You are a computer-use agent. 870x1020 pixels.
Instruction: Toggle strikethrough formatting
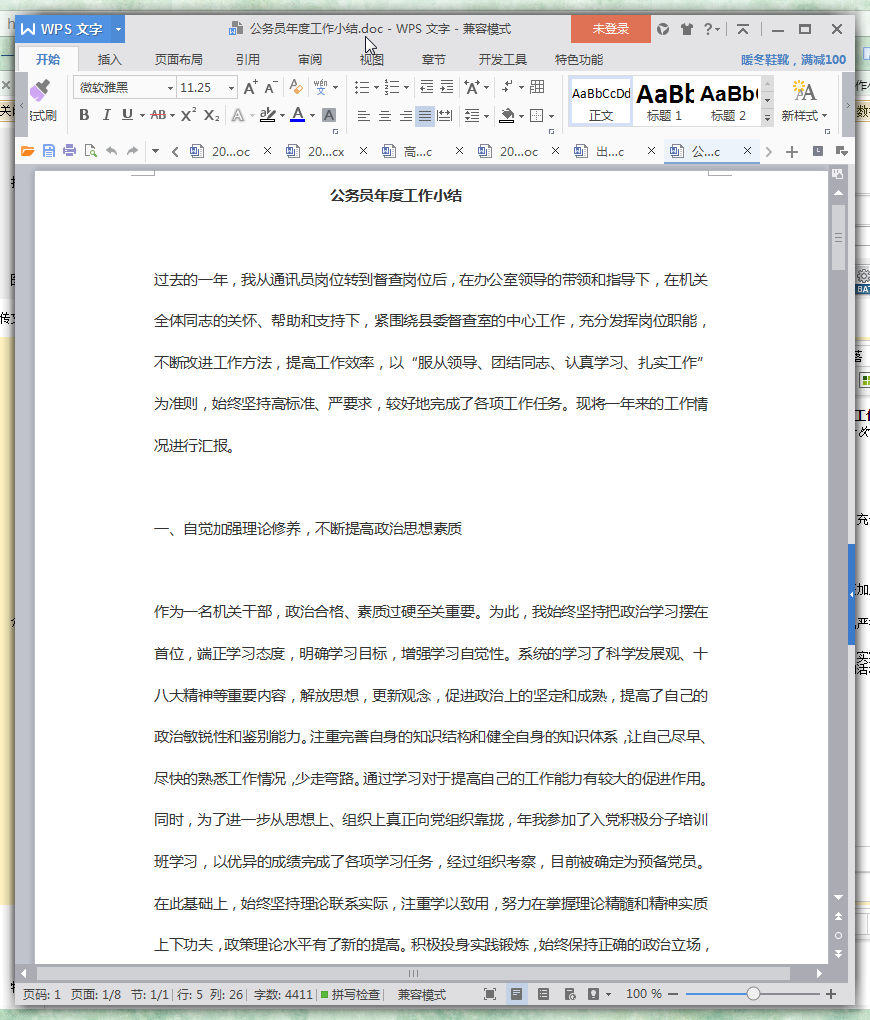(158, 115)
